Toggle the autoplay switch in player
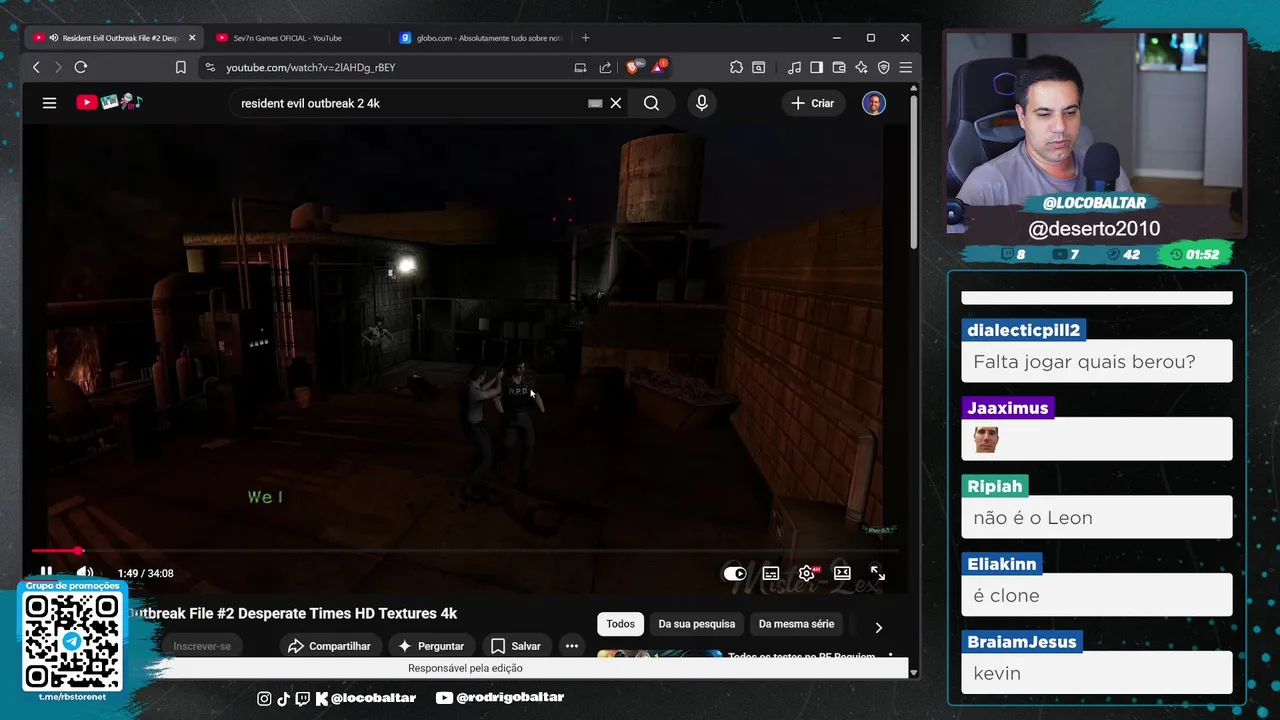Viewport: 1280px width, 720px height. [x=735, y=573]
